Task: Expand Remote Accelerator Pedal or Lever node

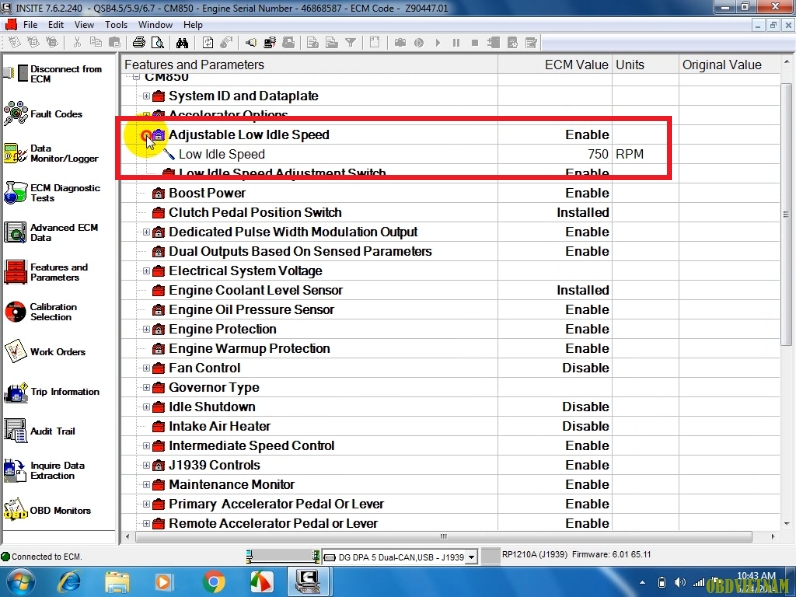Action: (x=146, y=523)
